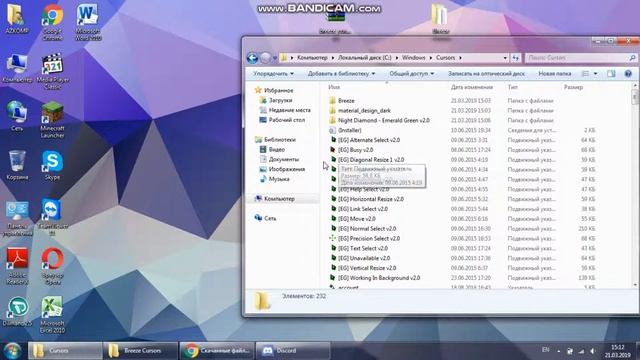The height and width of the screenshot is (360, 640).
Task: Open the Упорядочить dropdown menu
Action: point(273,74)
